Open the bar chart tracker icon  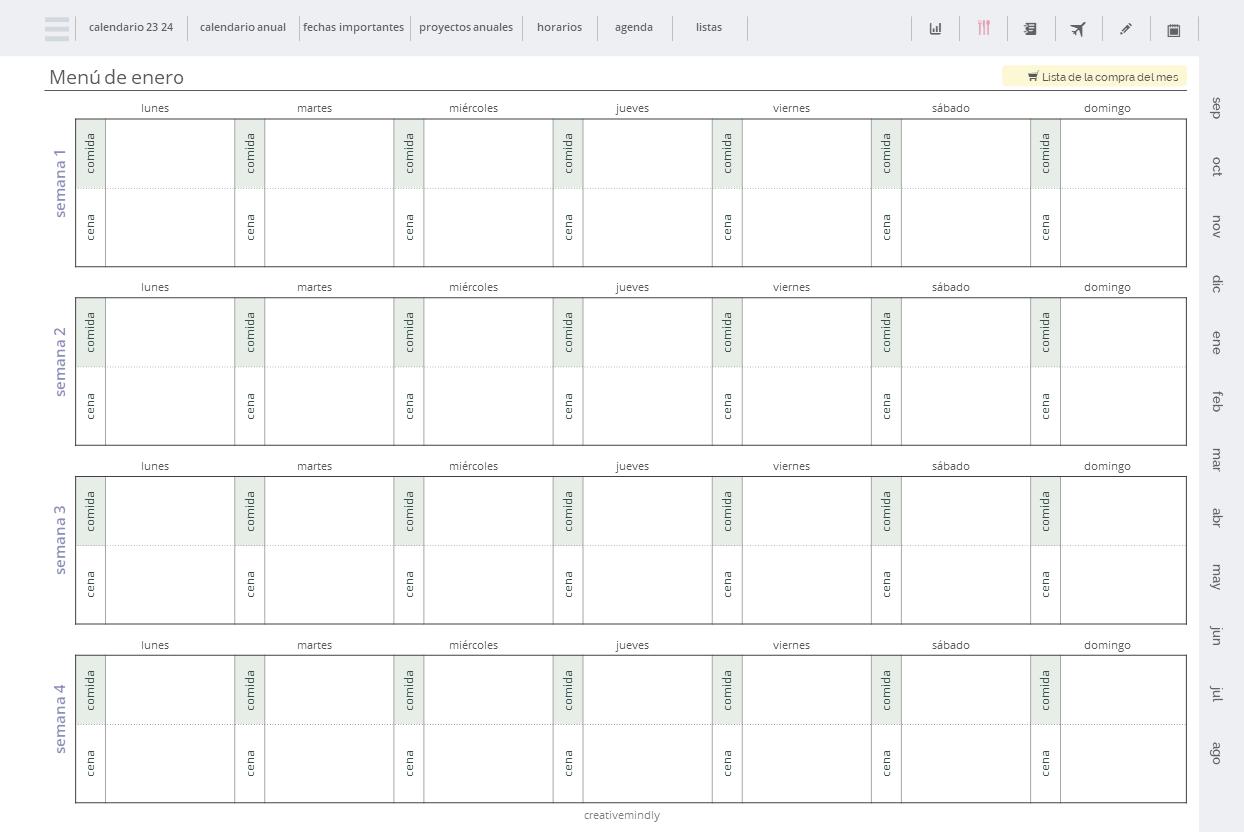point(935,29)
